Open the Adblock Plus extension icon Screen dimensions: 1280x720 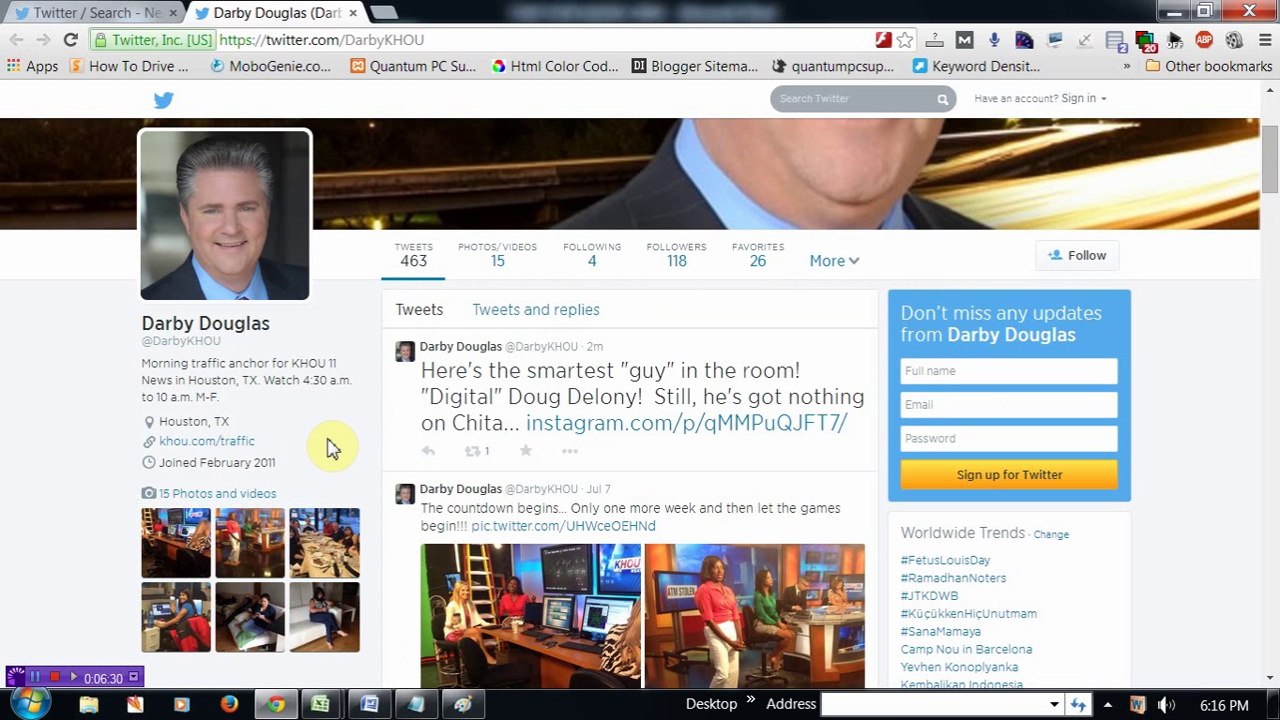pyautogui.click(x=1204, y=40)
